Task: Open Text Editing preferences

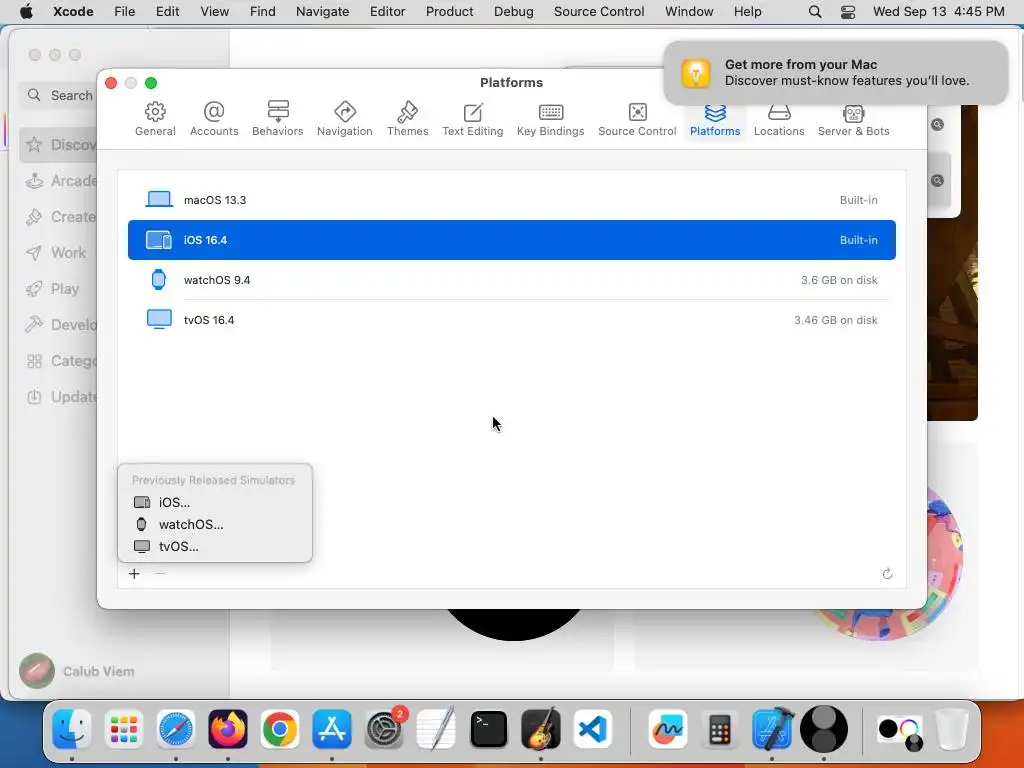Action: point(473,119)
